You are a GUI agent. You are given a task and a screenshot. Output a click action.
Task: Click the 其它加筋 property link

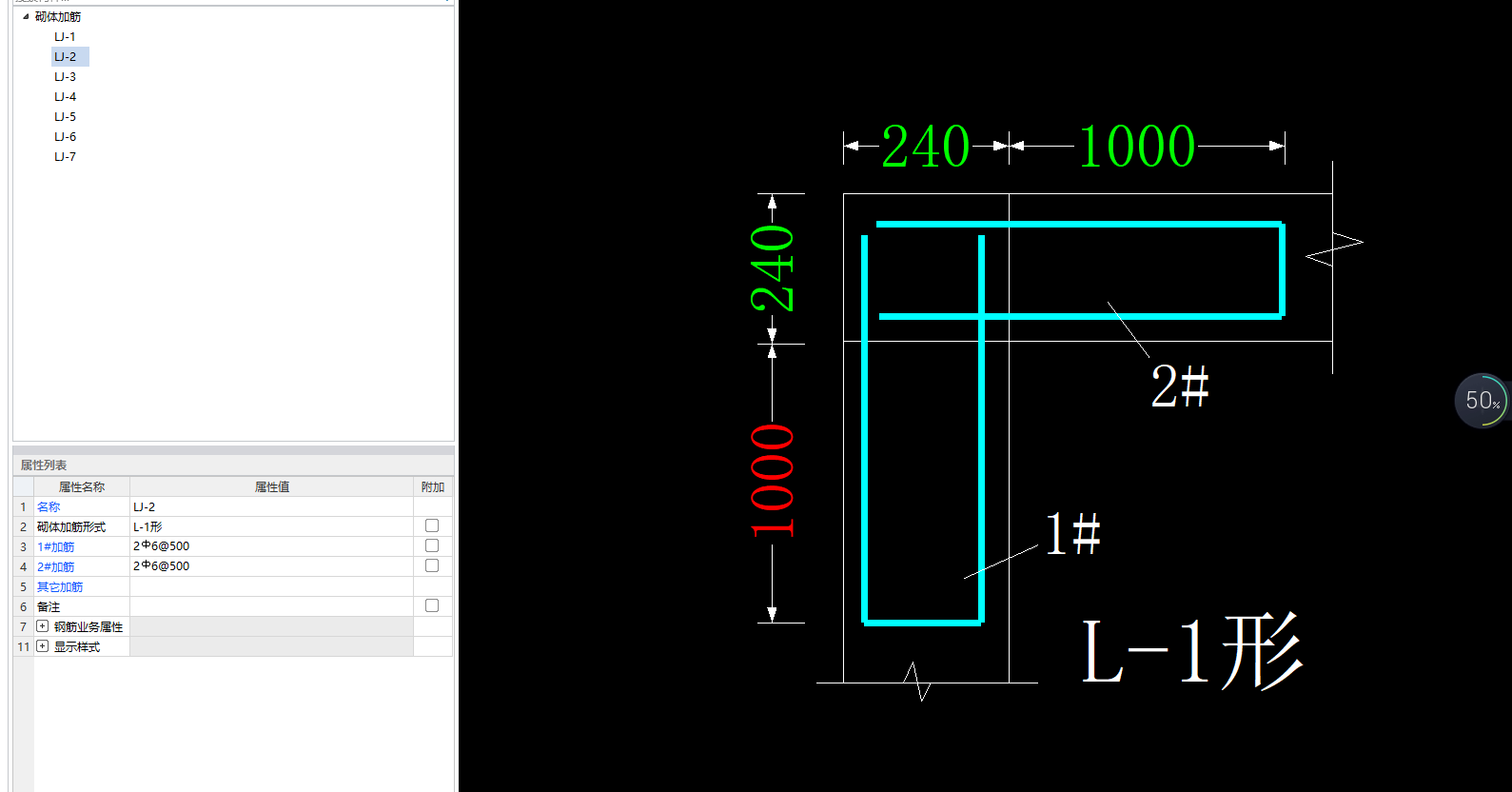tap(60, 587)
